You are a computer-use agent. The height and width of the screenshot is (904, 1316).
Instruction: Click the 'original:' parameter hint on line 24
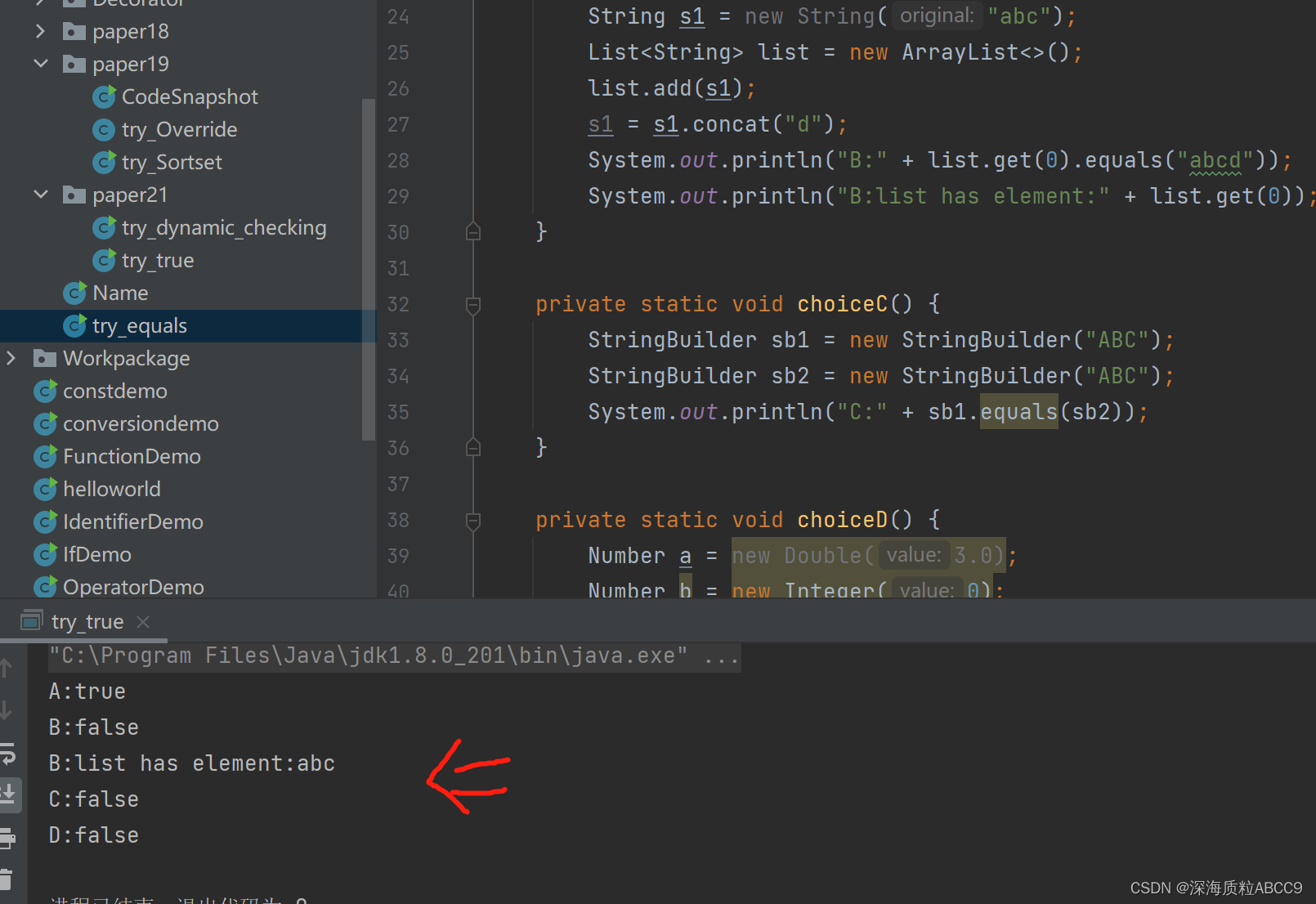[937, 16]
